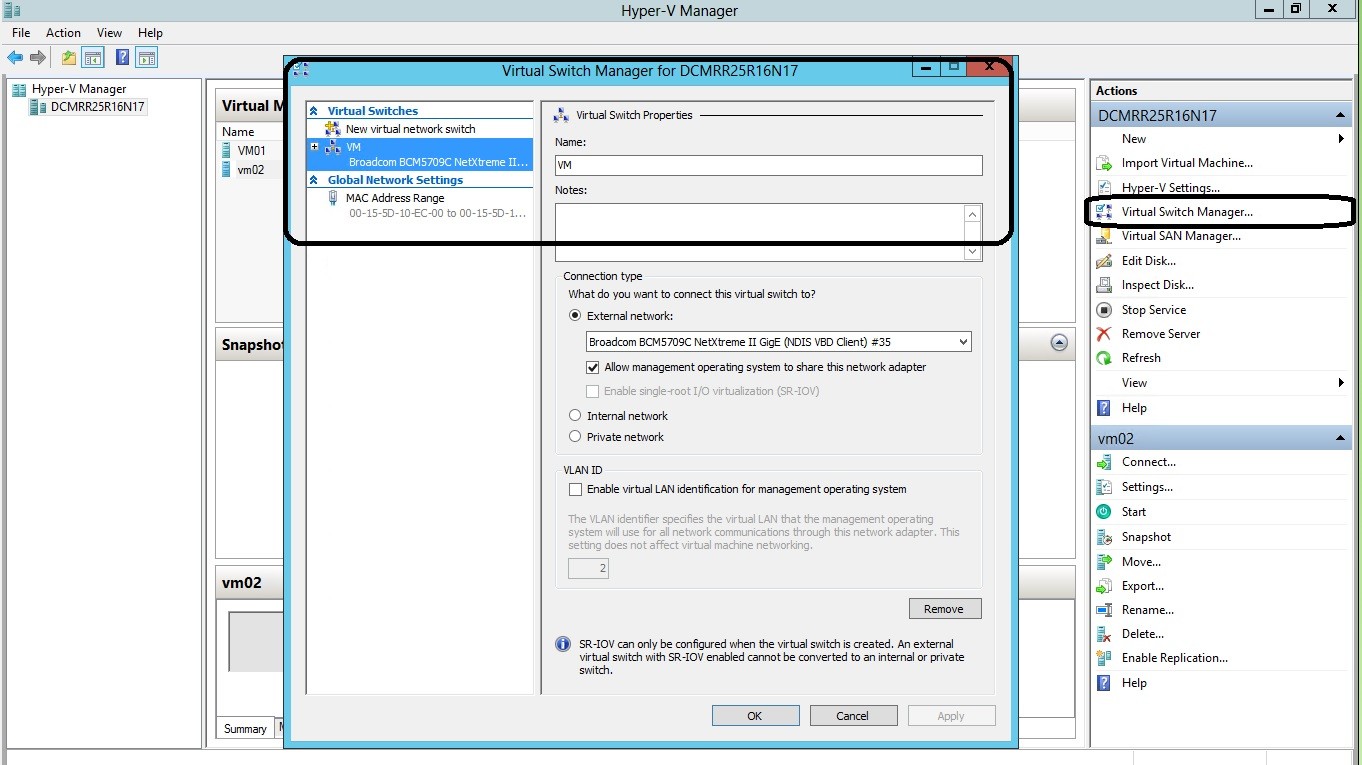Click the Settings icon under vm02

[x=1104, y=487]
